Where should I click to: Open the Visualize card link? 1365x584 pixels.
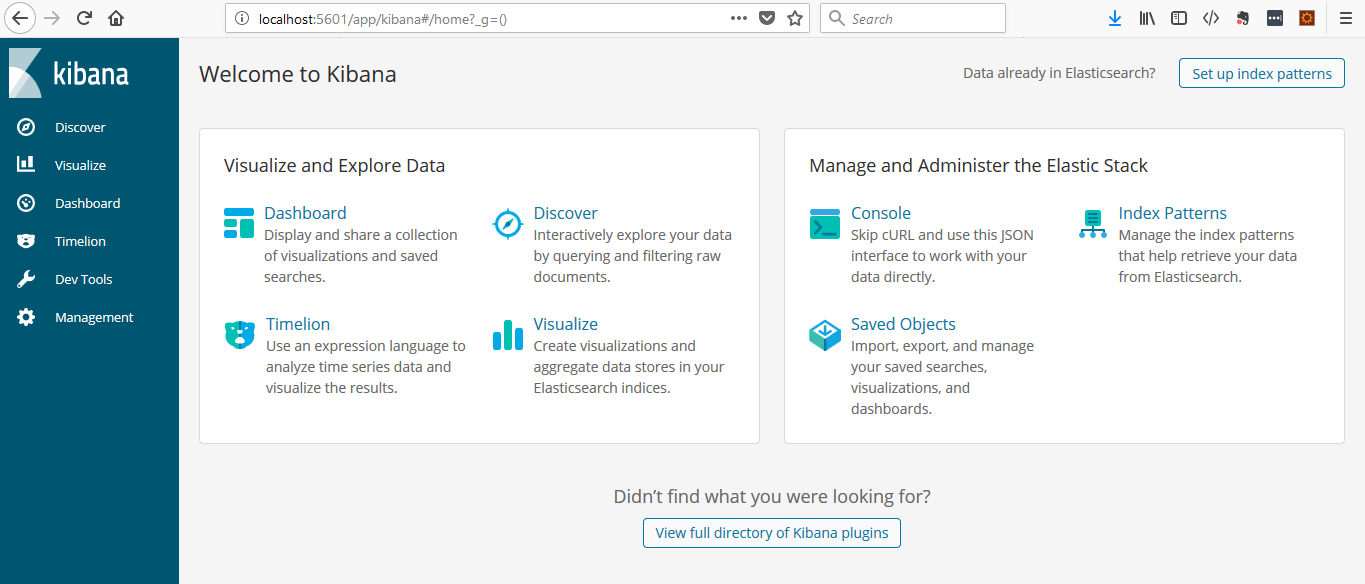pyautogui.click(x=566, y=324)
